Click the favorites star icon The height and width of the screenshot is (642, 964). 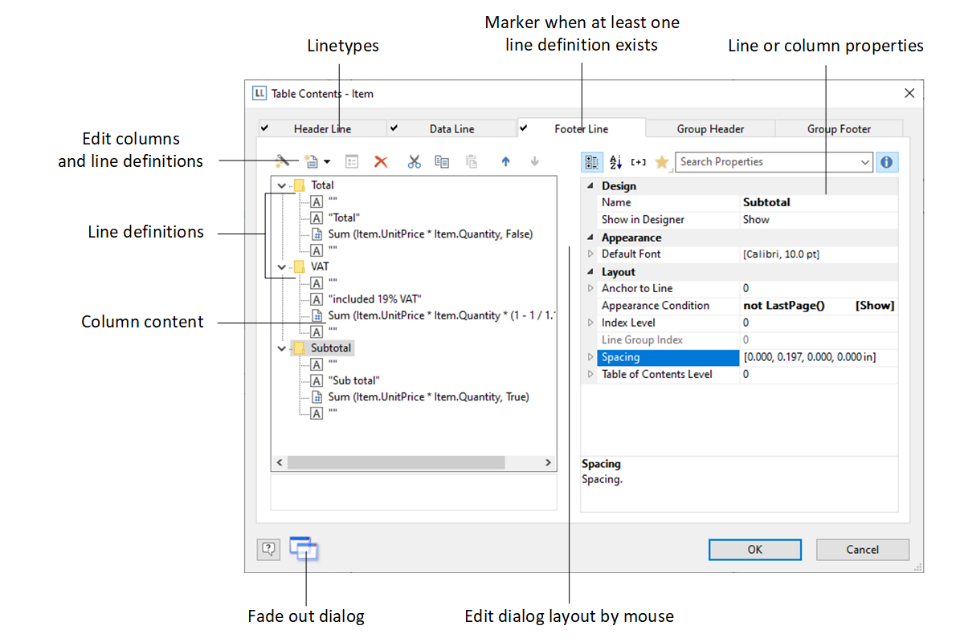point(661,162)
